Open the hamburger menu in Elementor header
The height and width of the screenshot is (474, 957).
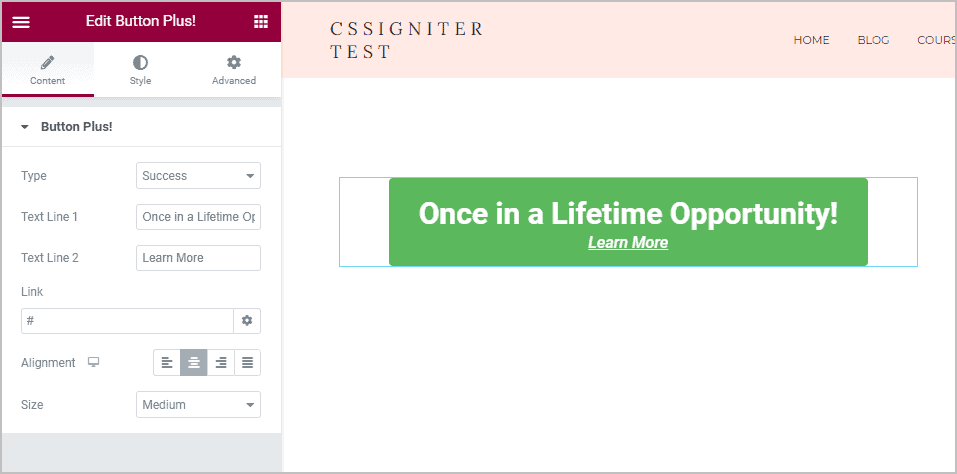(21, 22)
